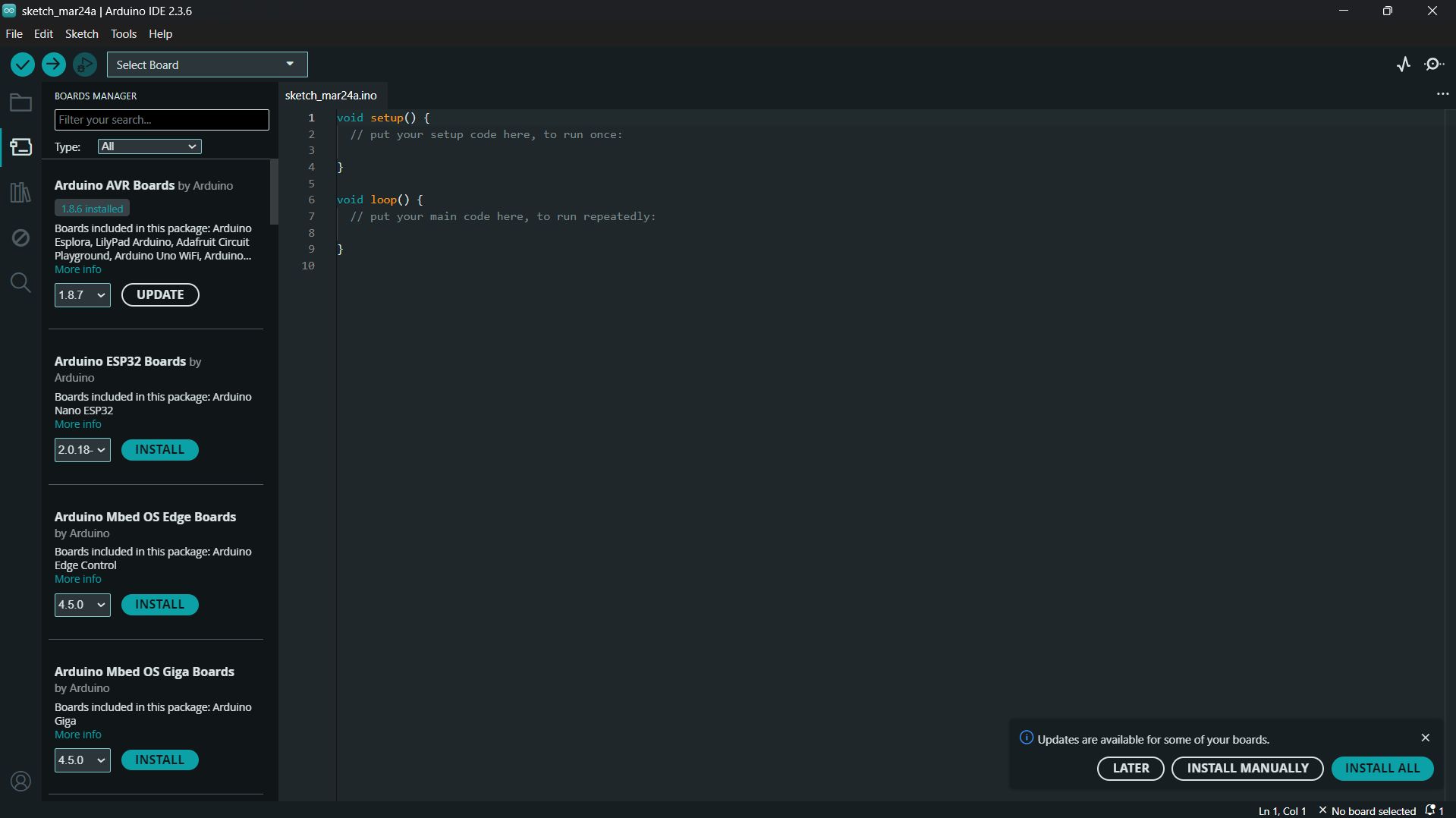Open the Select Board dropdown
Viewport: 1456px width, 818px height.
(206, 64)
